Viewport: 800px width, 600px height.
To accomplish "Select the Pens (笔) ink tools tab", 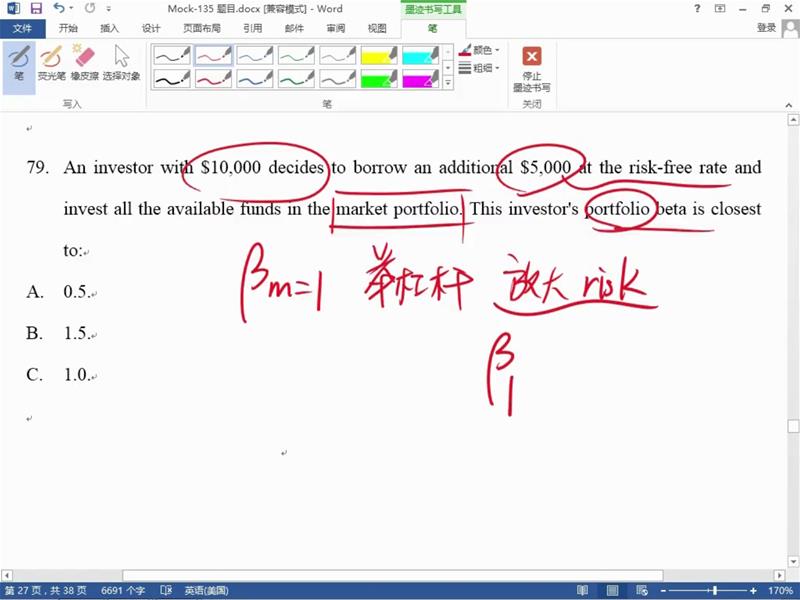I will (433, 29).
